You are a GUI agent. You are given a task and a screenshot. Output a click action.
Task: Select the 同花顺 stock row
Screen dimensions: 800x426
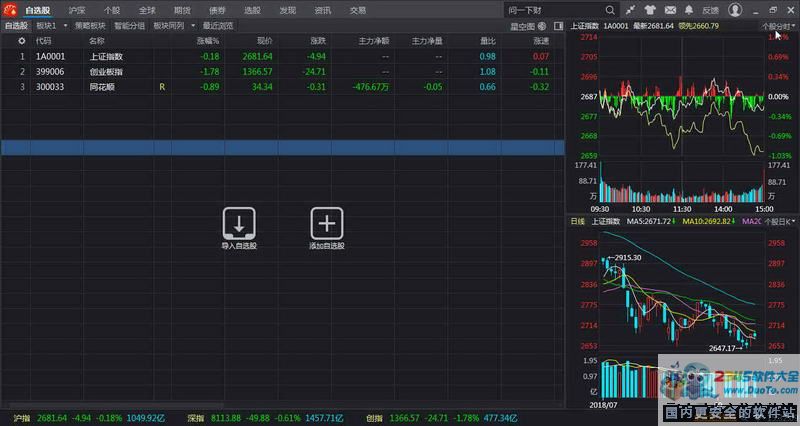click(x=96, y=87)
